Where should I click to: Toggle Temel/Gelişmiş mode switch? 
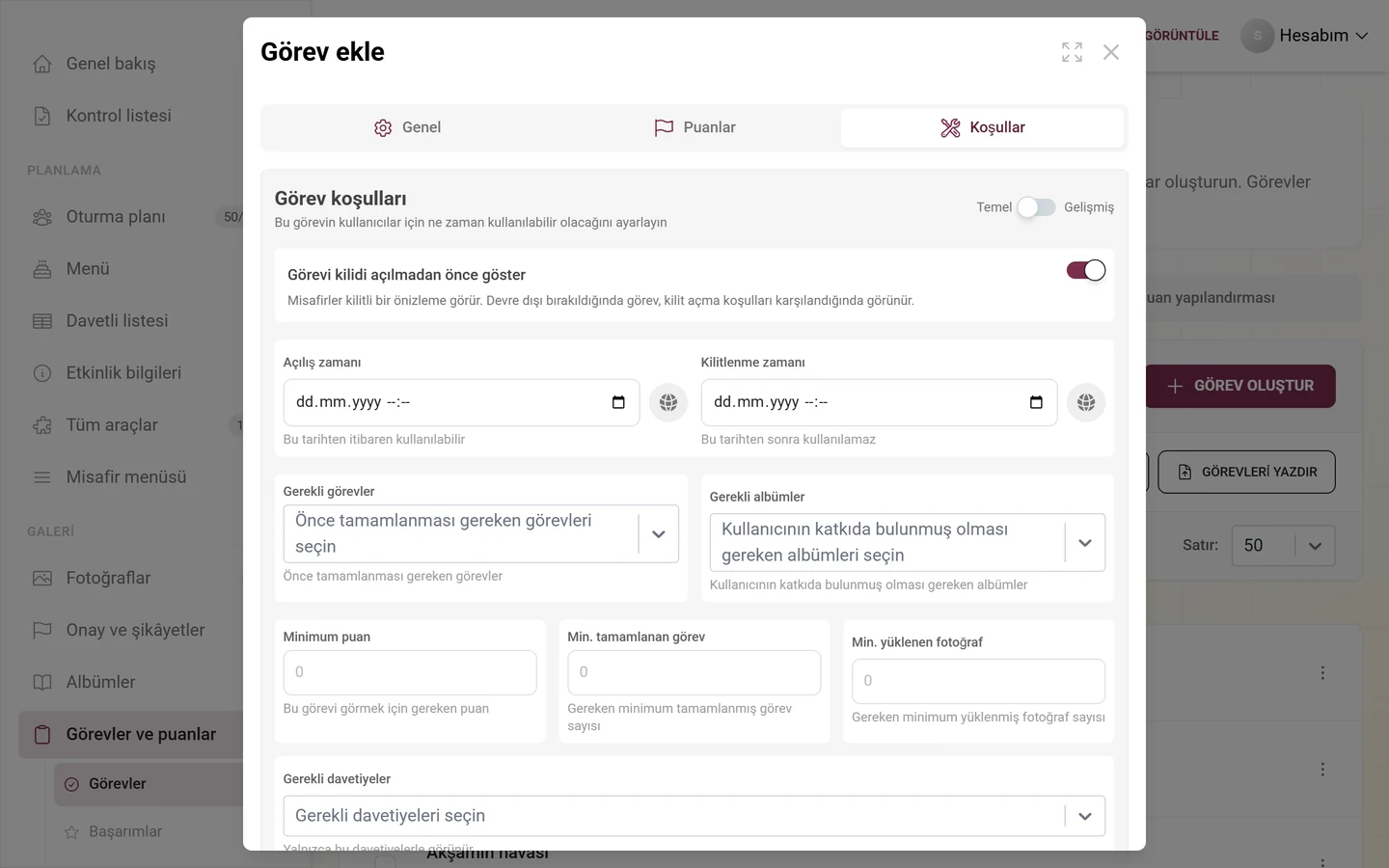pyautogui.click(x=1037, y=207)
